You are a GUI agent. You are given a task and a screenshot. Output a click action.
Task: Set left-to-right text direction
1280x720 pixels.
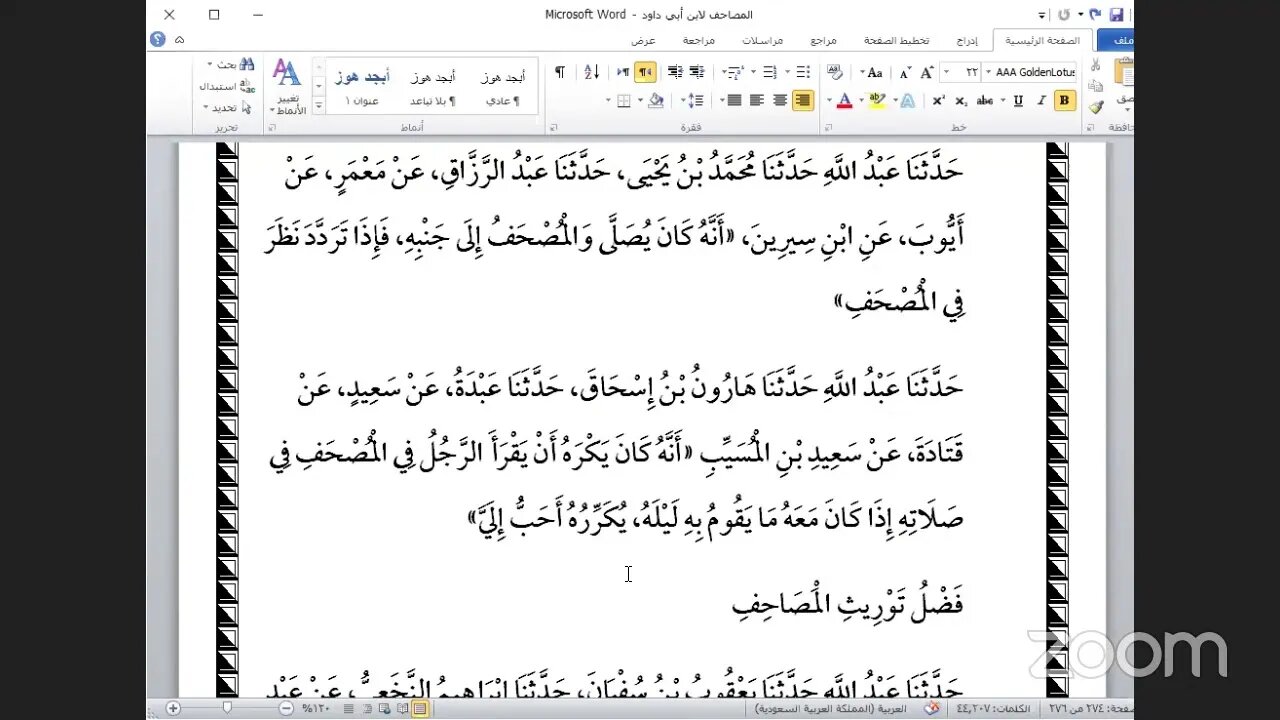tap(623, 72)
